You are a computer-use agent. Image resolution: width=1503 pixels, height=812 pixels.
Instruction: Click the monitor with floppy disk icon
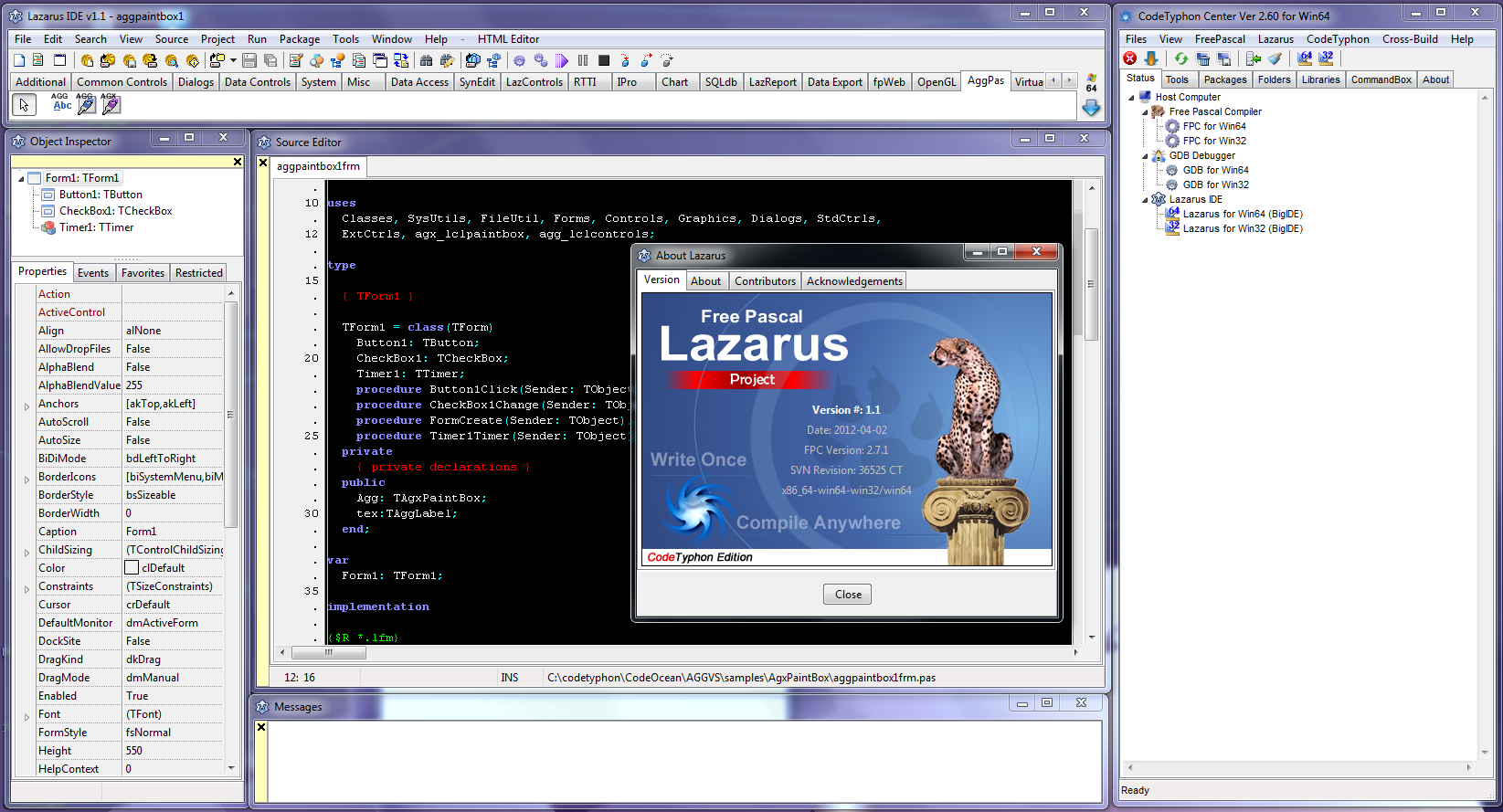(1223, 58)
